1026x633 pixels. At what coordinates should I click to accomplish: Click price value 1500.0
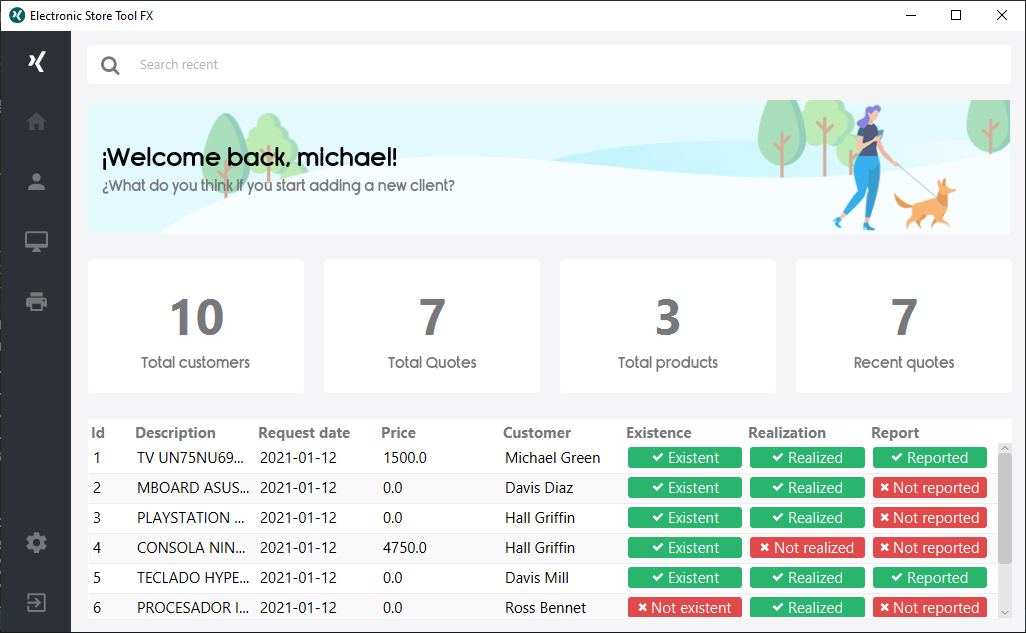[405, 458]
